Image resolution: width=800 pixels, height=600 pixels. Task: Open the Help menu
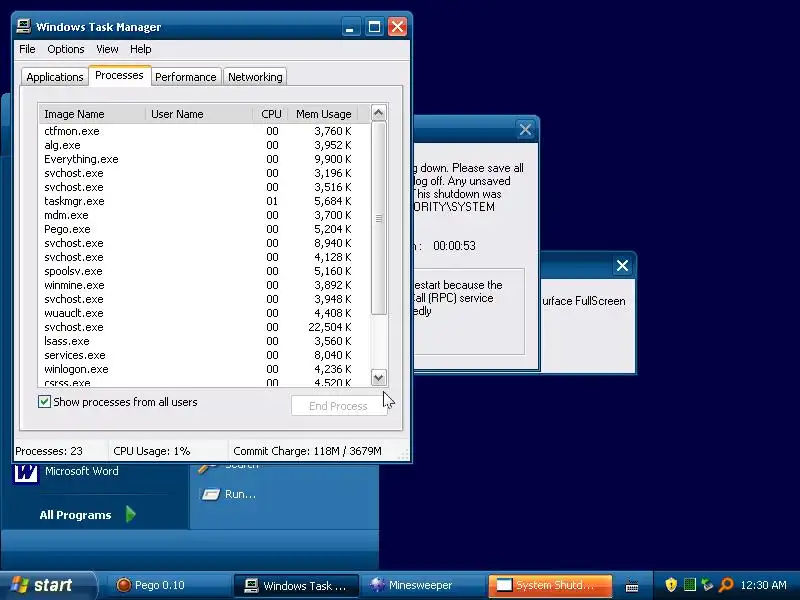tap(140, 49)
